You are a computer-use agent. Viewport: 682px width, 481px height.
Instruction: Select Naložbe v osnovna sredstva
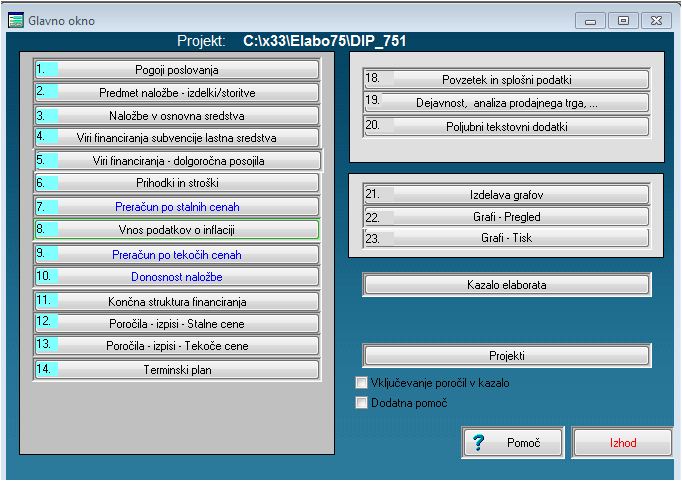tap(177, 115)
